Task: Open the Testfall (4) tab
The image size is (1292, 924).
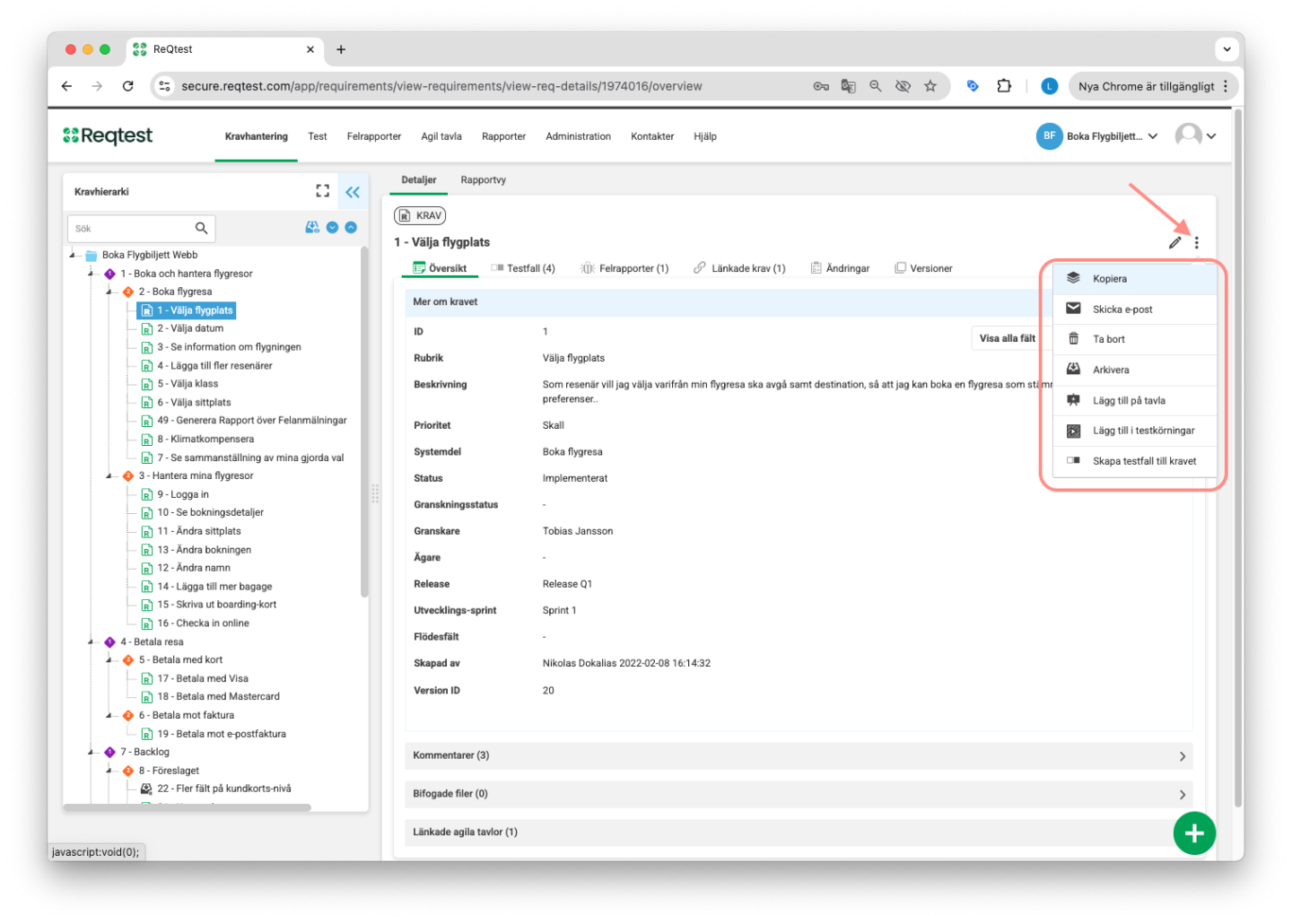Action: tap(523, 268)
